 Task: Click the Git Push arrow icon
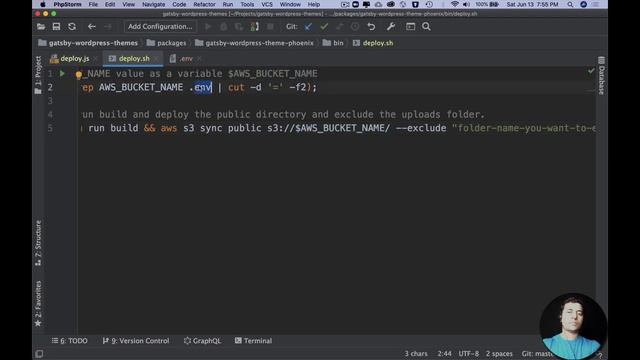point(340,27)
